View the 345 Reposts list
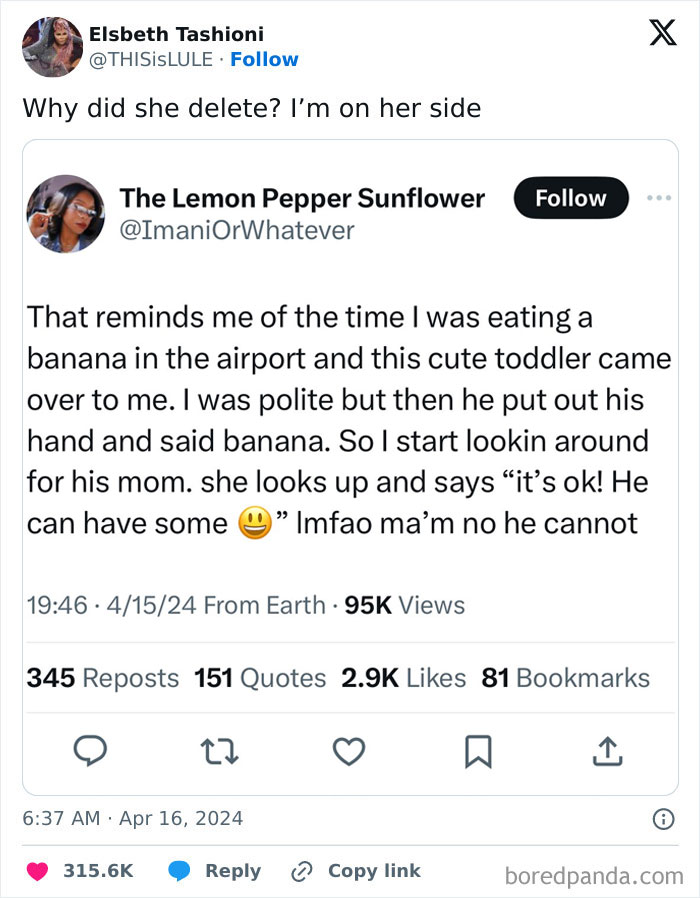Screen dimensions: 700x898 [104, 677]
